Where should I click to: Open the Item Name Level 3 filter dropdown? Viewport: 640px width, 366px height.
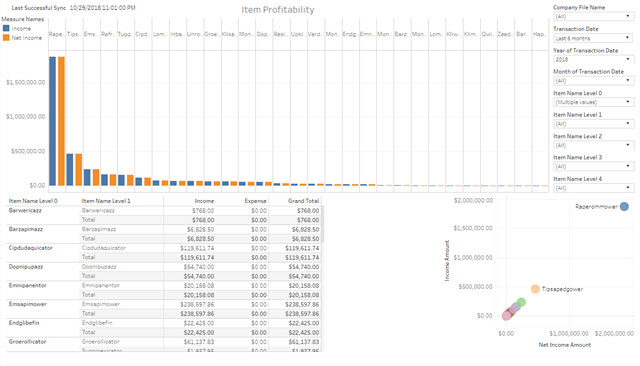pyautogui.click(x=593, y=166)
